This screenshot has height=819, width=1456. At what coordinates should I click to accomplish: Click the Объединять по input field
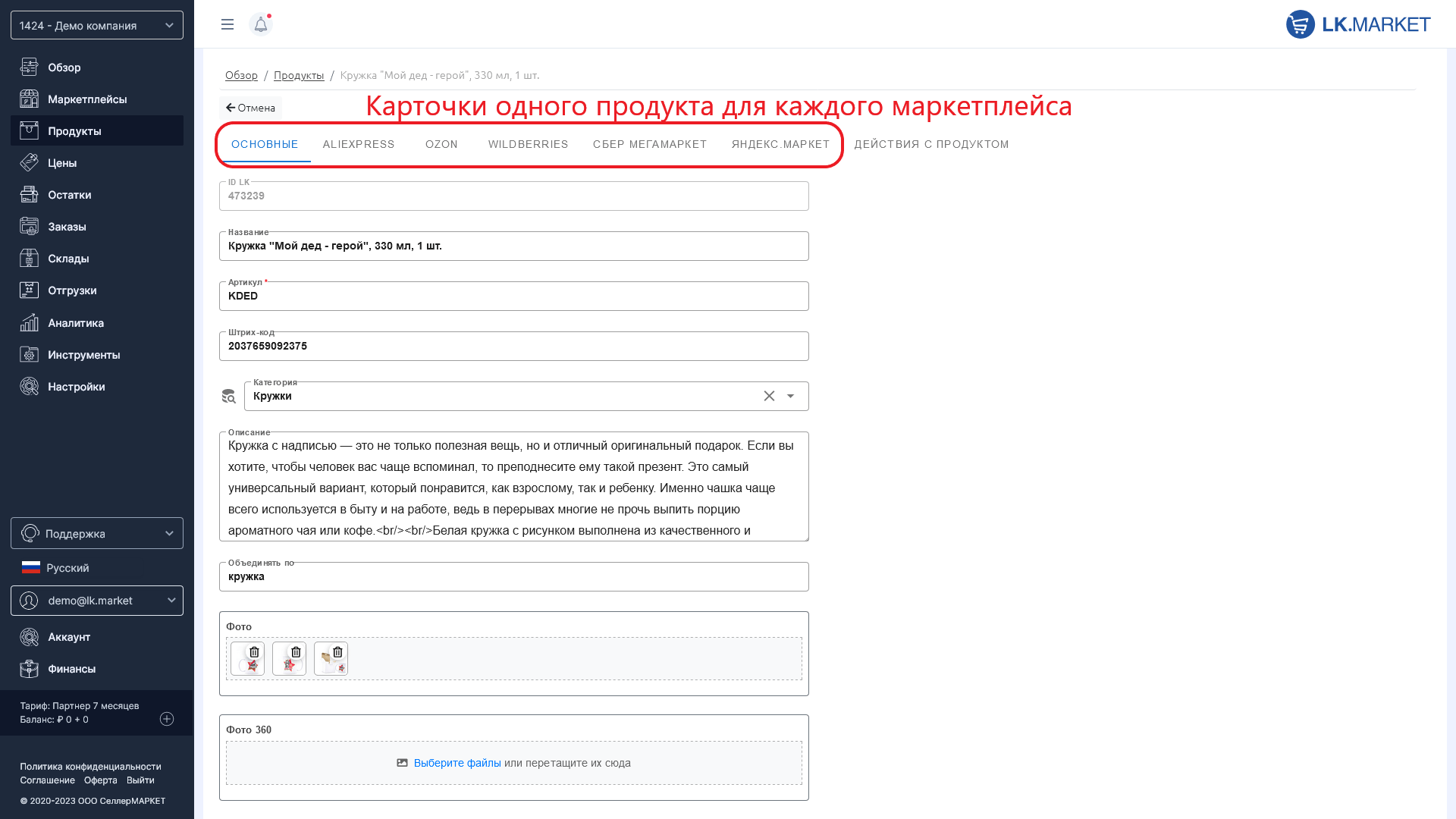(x=514, y=576)
